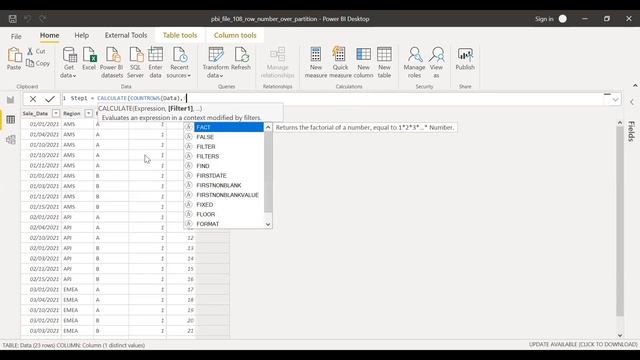This screenshot has height=360, width=640.
Task: Expand the Fields pane
Action: (632, 102)
